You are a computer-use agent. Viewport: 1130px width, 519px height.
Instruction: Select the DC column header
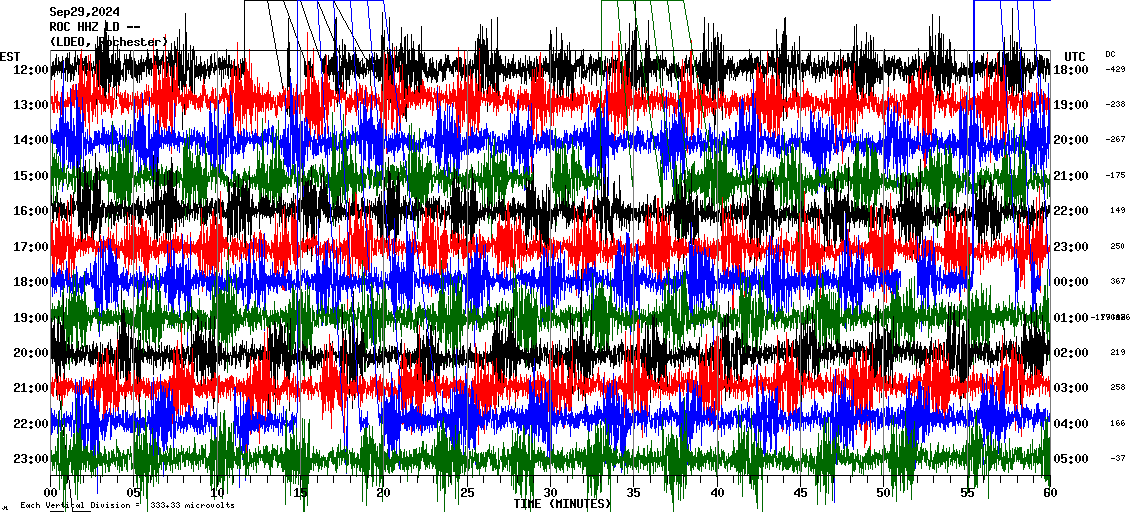1110,54
